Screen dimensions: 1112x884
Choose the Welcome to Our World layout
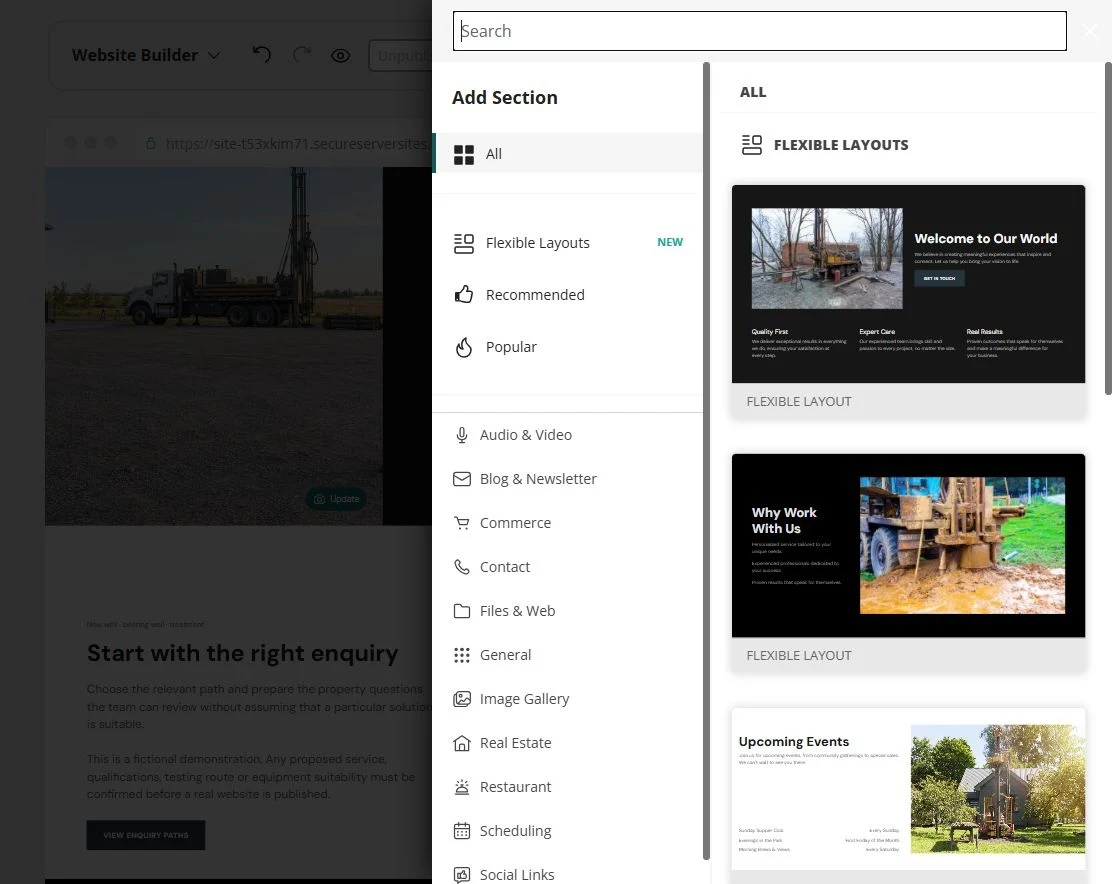pyautogui.click(x=908, y=302)
